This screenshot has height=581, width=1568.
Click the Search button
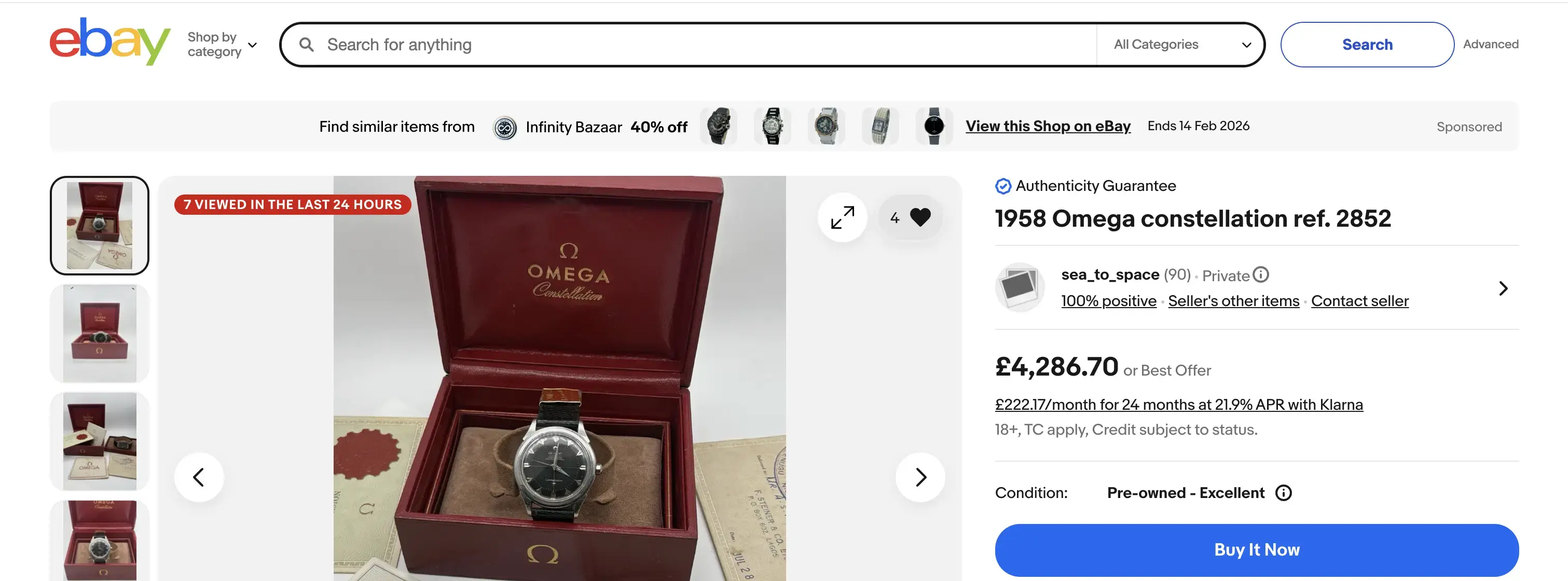pyautogui.click(x=1367, y=45)
